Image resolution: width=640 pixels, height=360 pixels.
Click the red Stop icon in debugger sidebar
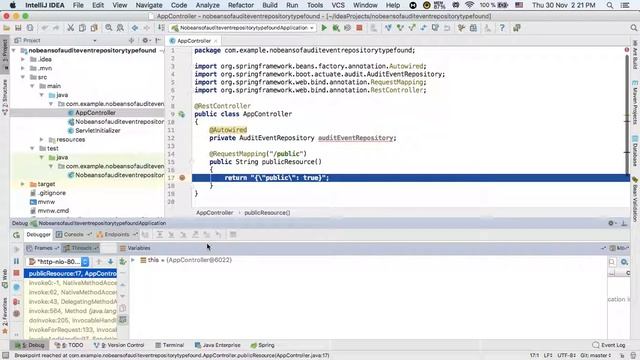(x=16, y=273)
